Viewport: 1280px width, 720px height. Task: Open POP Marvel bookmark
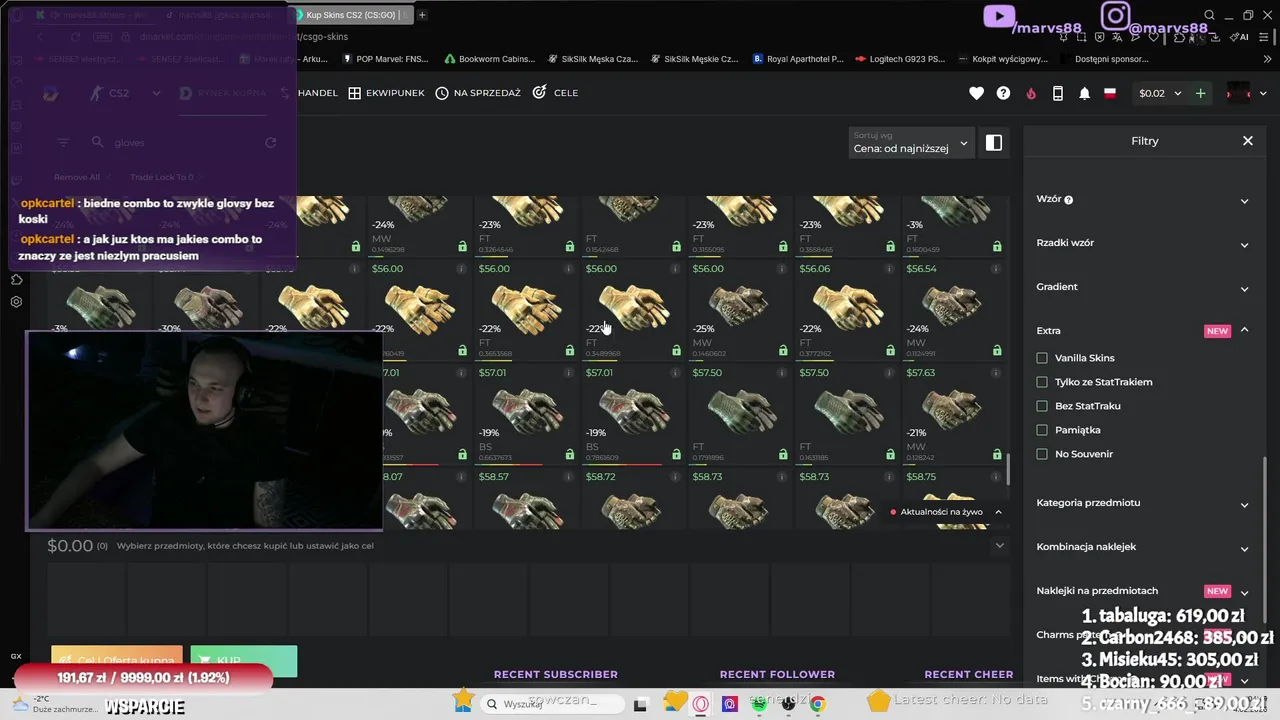point(384,59)
